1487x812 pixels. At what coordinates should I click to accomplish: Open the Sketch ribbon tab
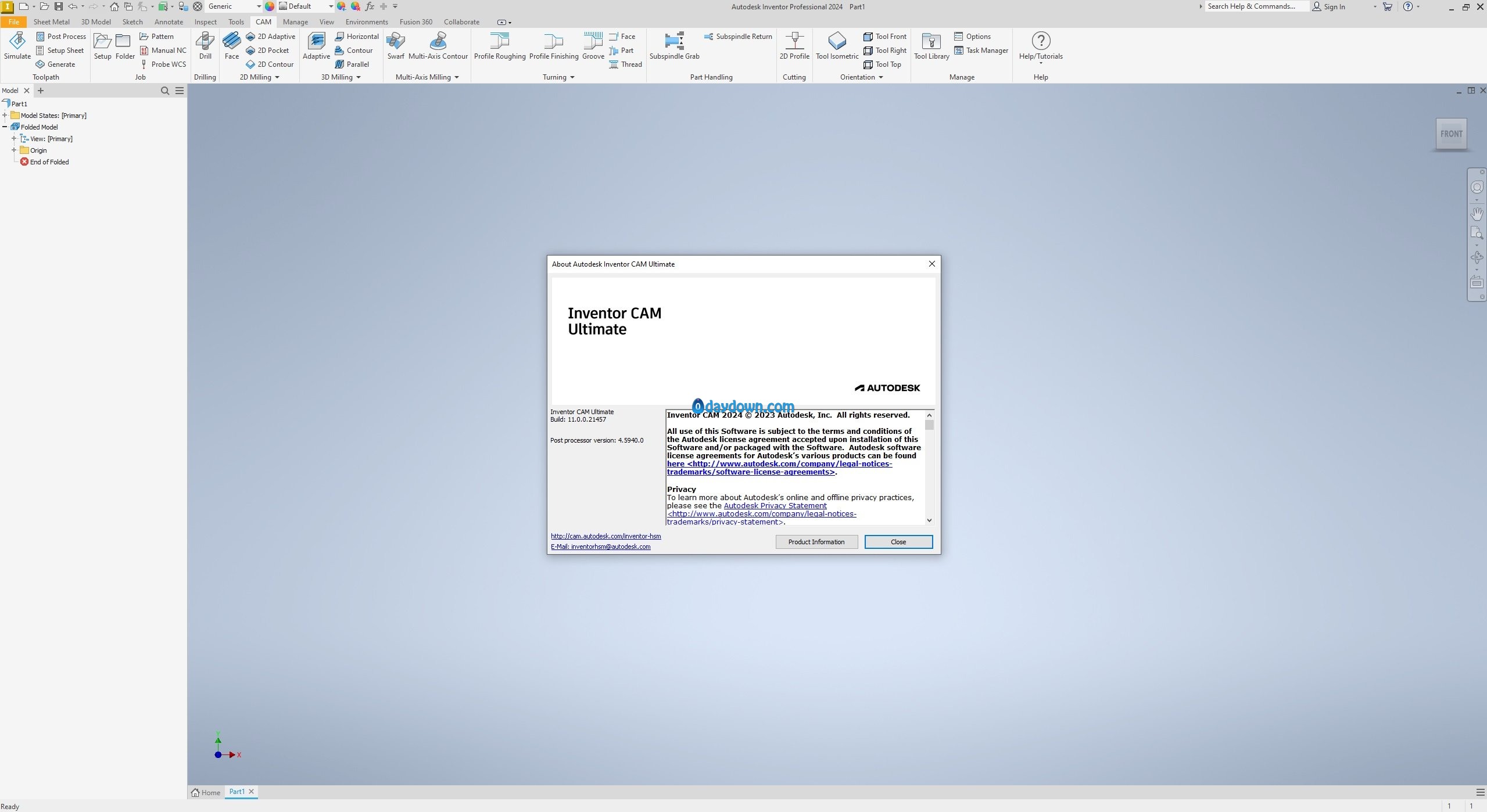pyautogui.click(x=132, y=22)
